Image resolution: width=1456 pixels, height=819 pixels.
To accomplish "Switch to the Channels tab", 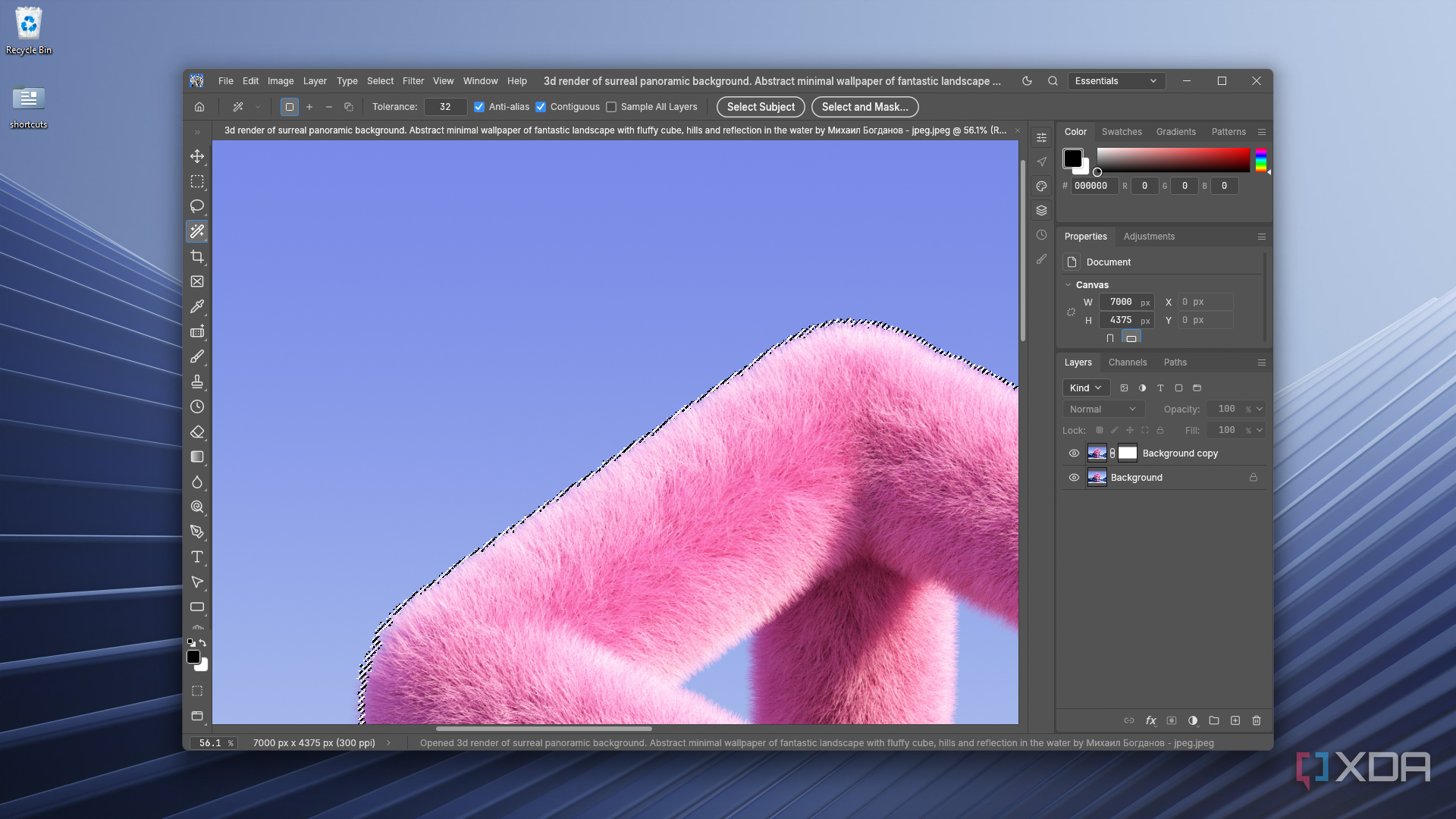I will 1128,362.
